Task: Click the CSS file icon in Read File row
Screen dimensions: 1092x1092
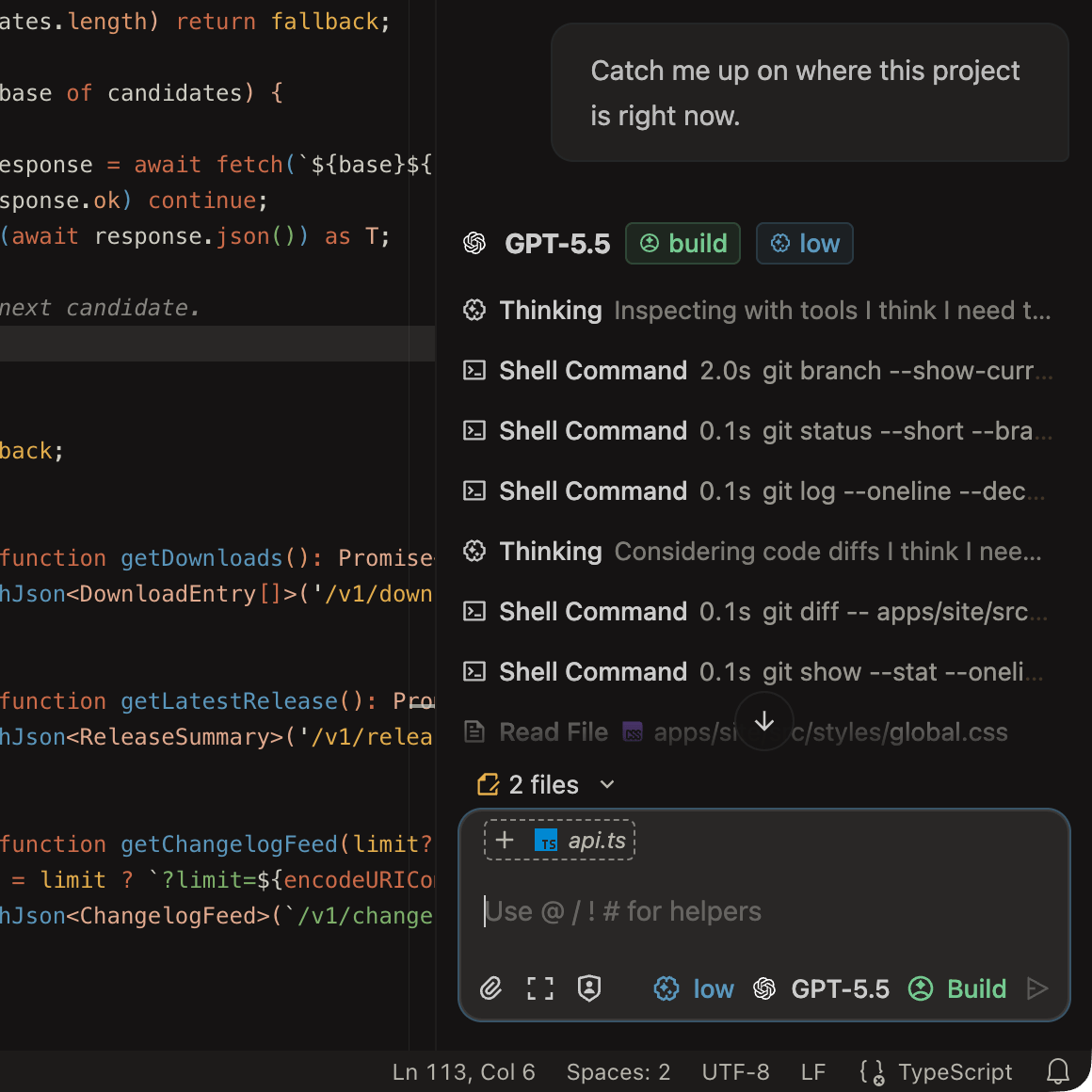Action: point(633,732)
